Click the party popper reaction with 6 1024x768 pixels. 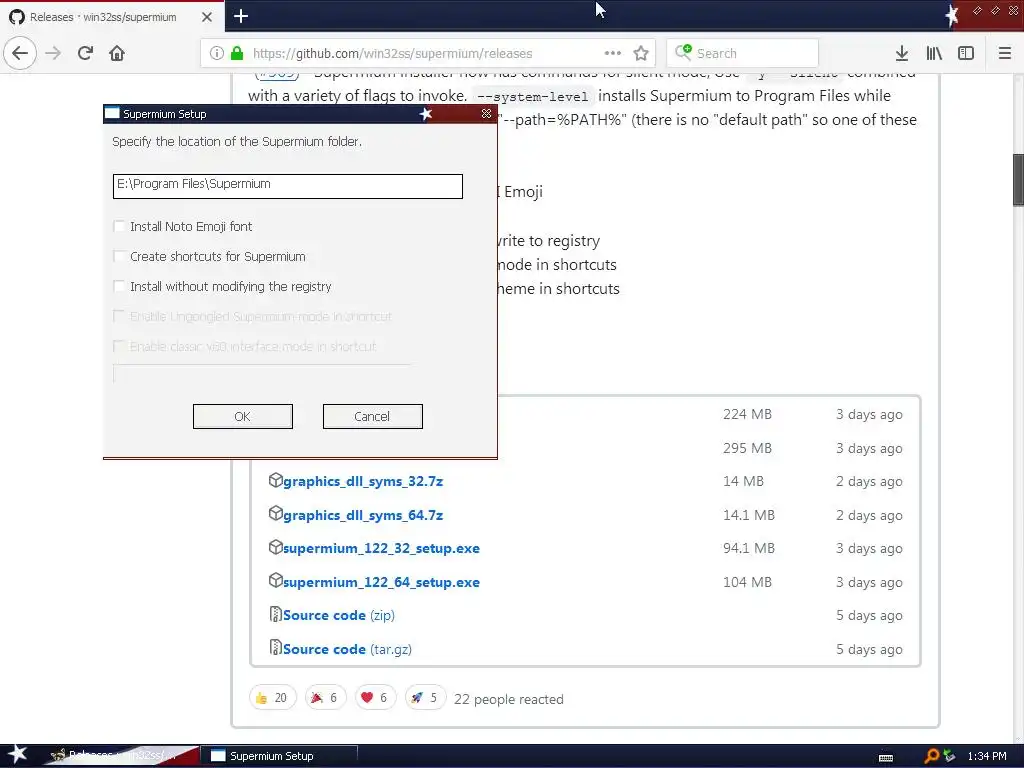click(x=325, y=698)
